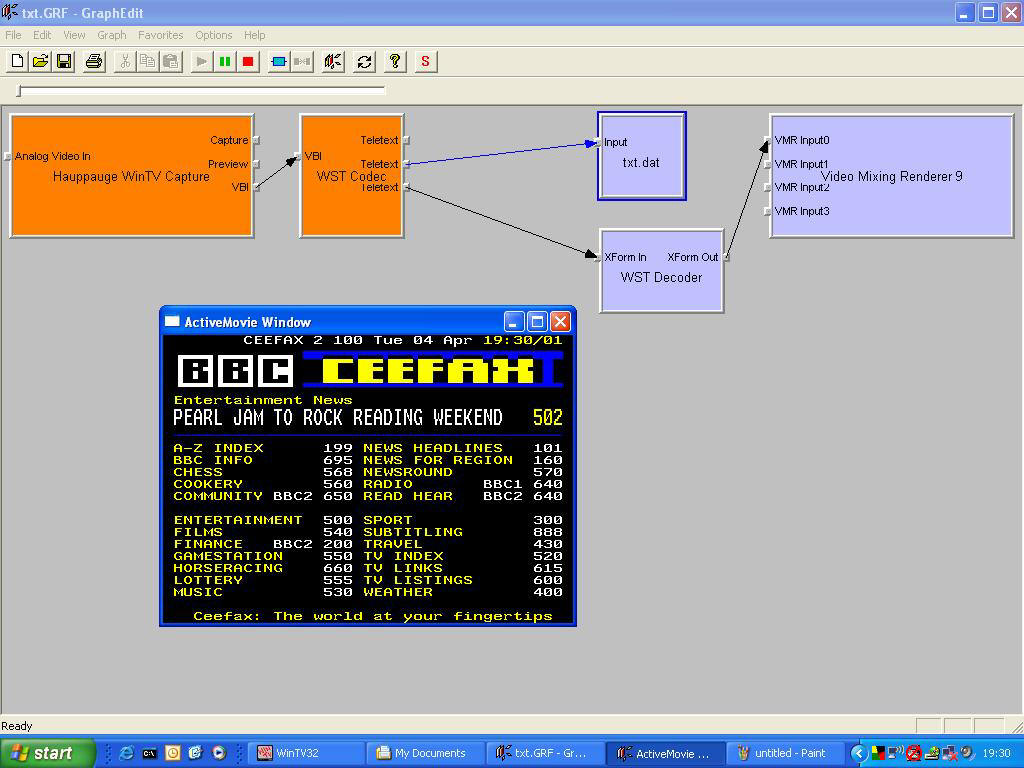
Task: Click the VMR Input3 pin
Action: (x=768, y=211)
